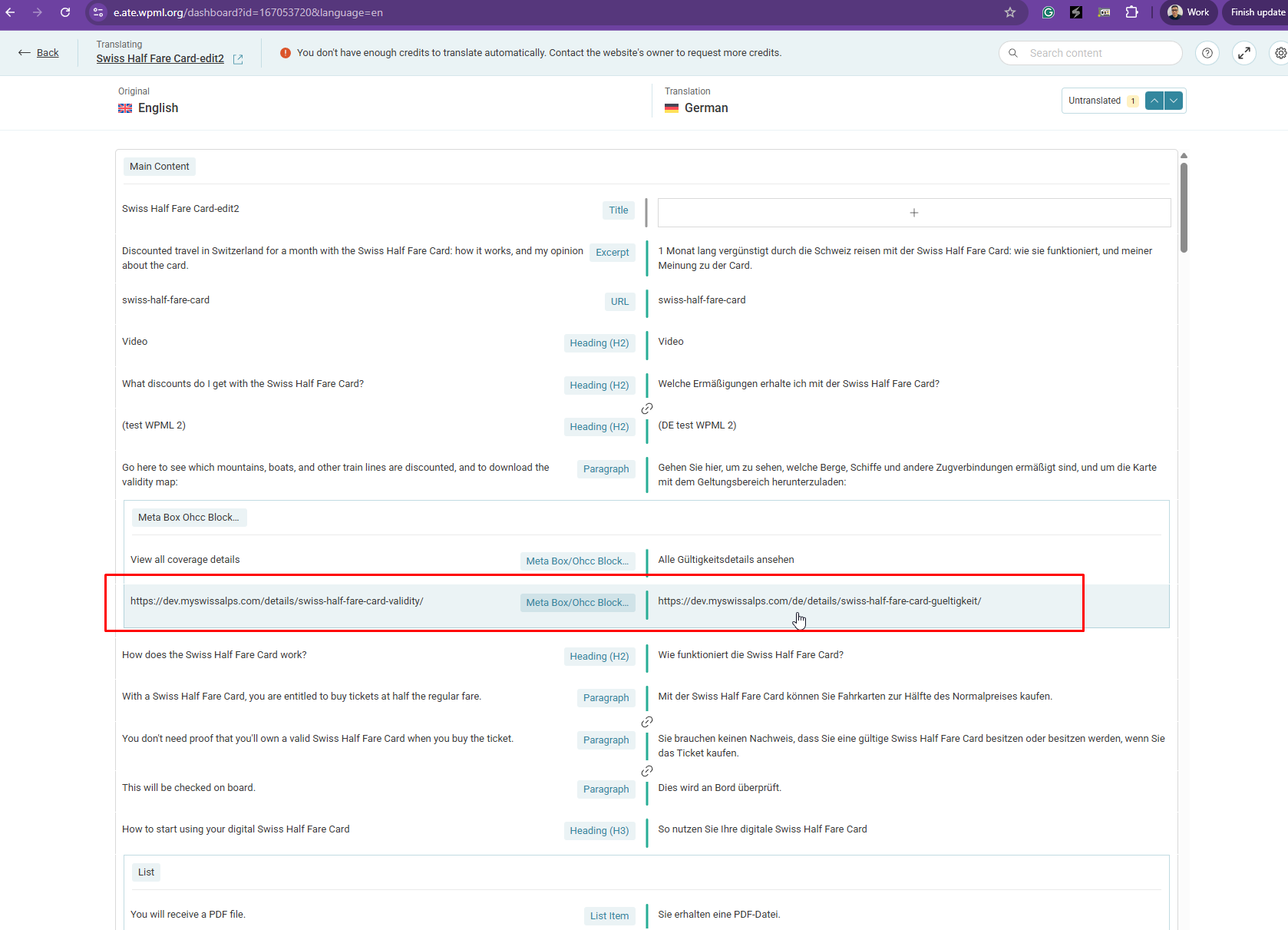
Task: Go back using the browser back arrow
Action: [10, 12]
